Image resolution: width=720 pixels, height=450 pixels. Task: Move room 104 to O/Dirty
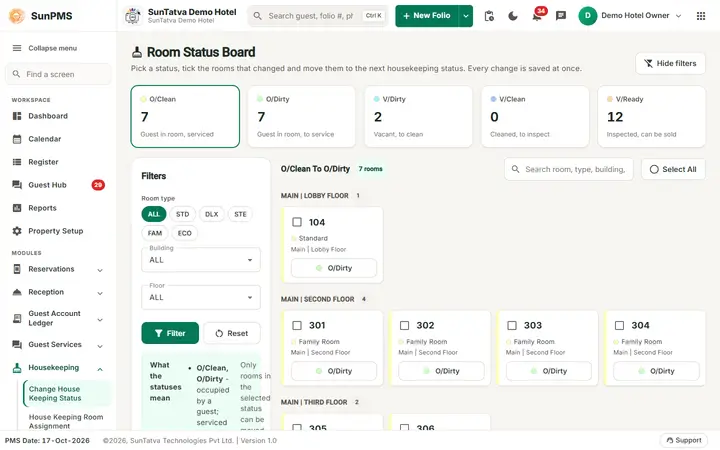pyautogui.click(x=334, y=268)
